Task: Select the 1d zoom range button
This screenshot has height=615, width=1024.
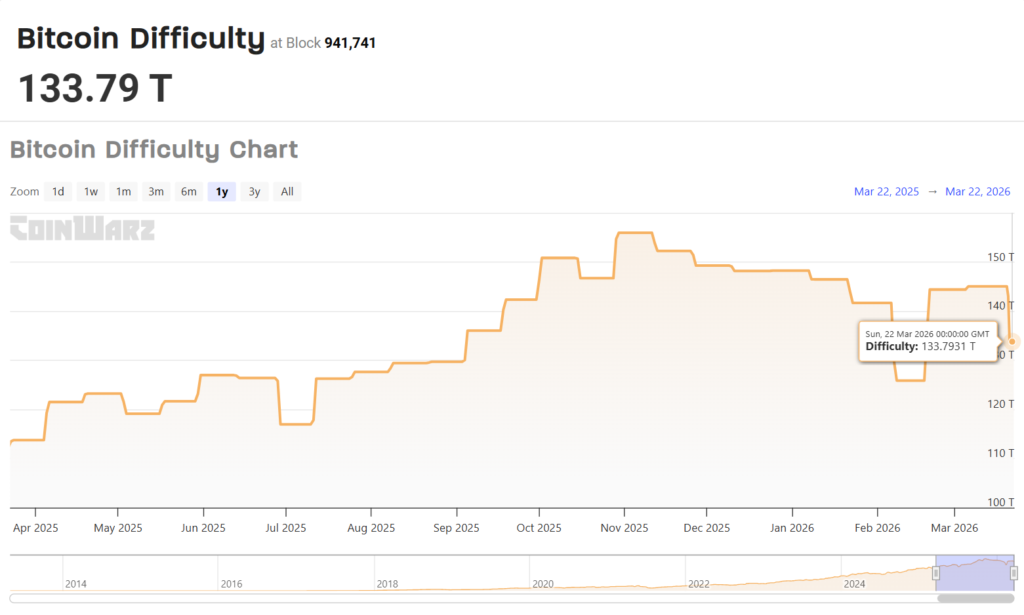Action: pos(58,192)
